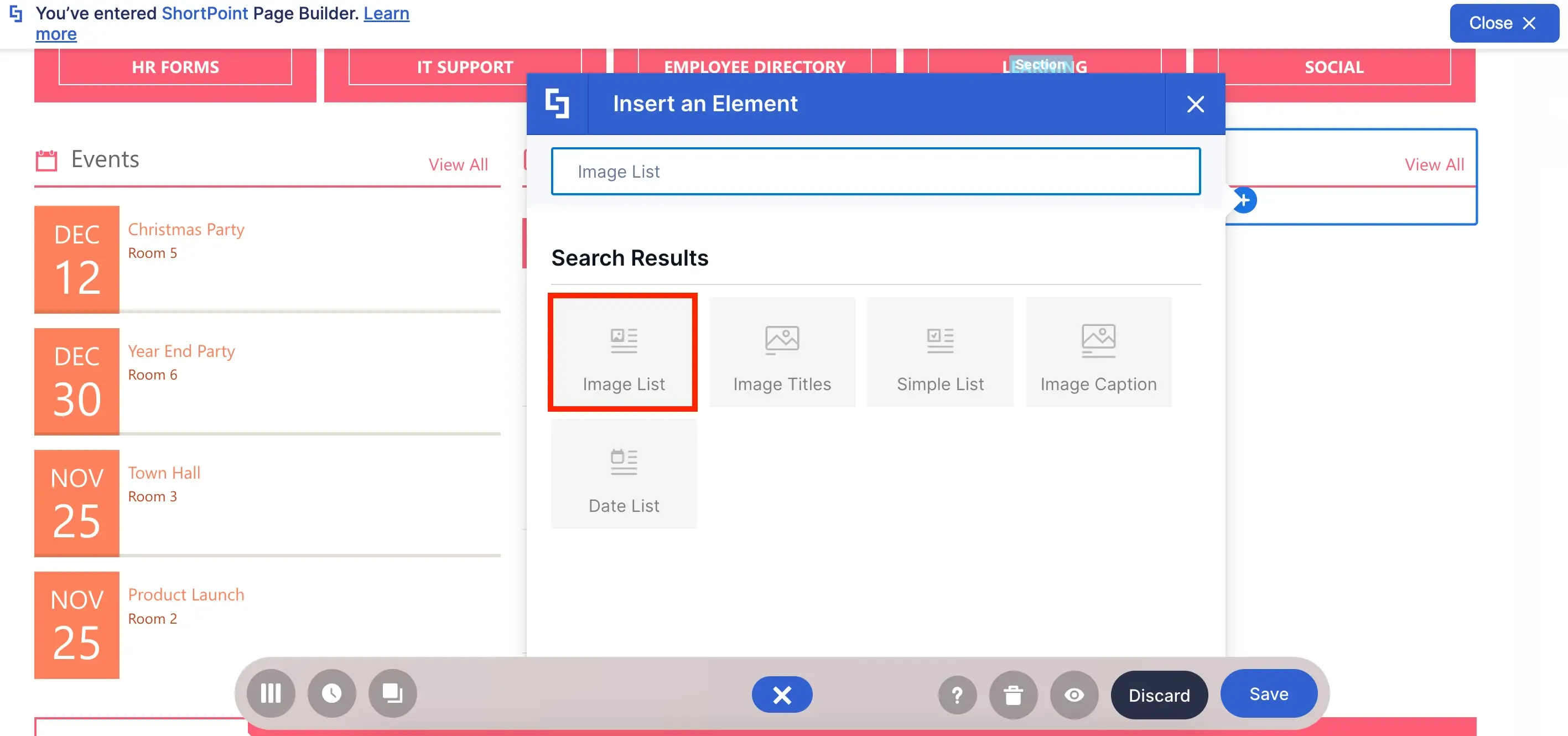
Task: Click View All beside Events
Action: click(458, 164)
